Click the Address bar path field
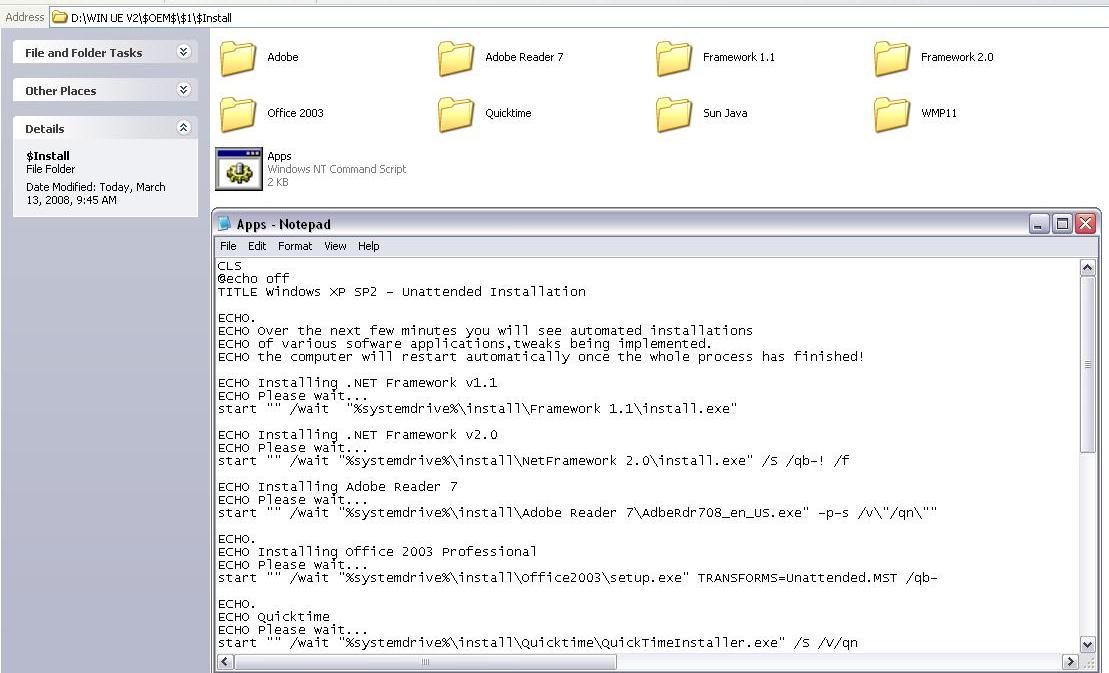 [579, 18]
